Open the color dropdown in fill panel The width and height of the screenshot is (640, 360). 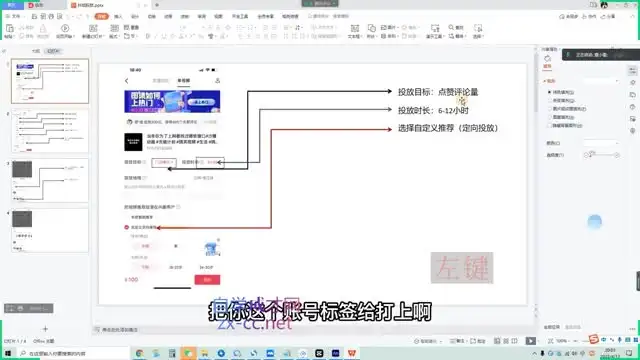(601, 143)
